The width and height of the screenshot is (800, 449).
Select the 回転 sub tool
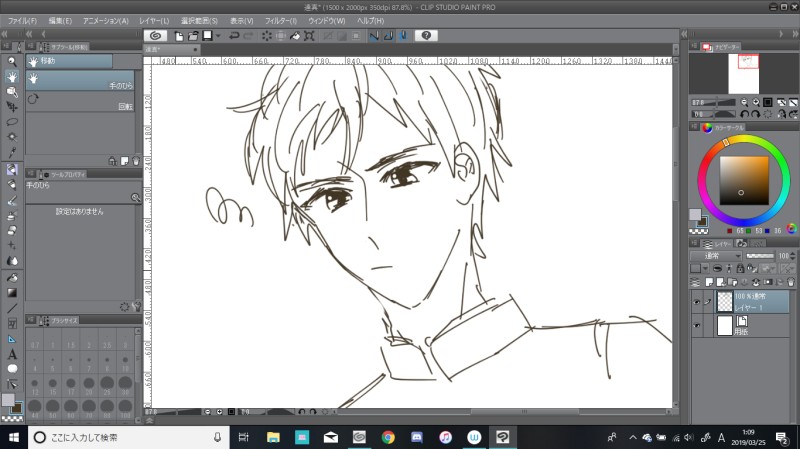point(80,102)
